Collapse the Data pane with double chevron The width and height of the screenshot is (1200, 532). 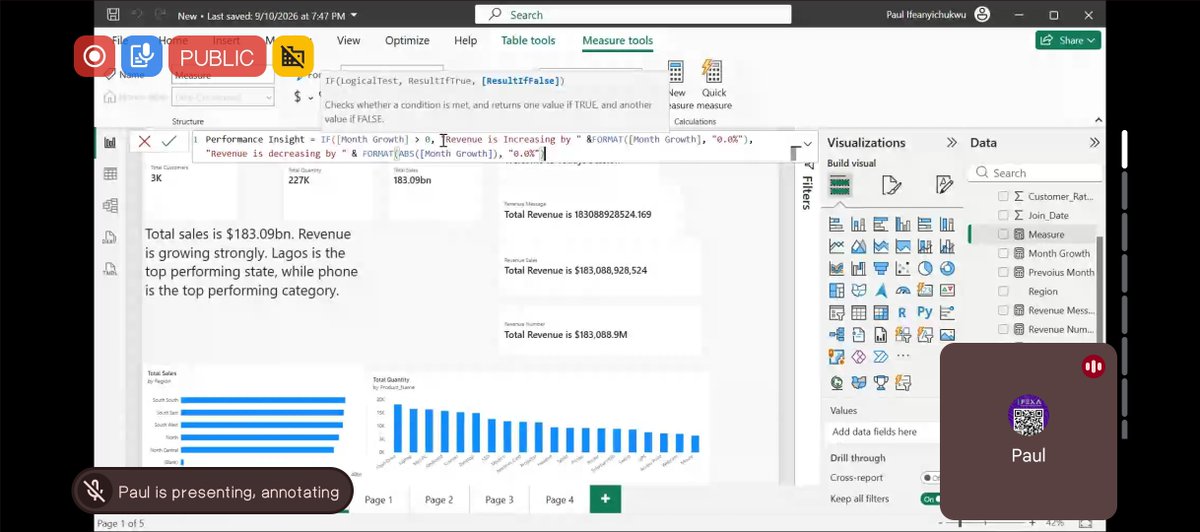(1094, 143)
